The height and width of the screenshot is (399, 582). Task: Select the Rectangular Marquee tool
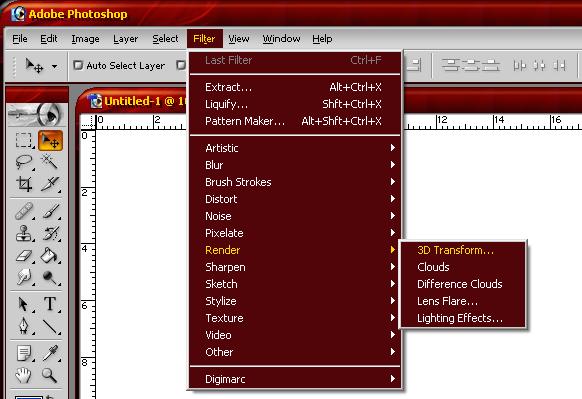click(24, 141)
